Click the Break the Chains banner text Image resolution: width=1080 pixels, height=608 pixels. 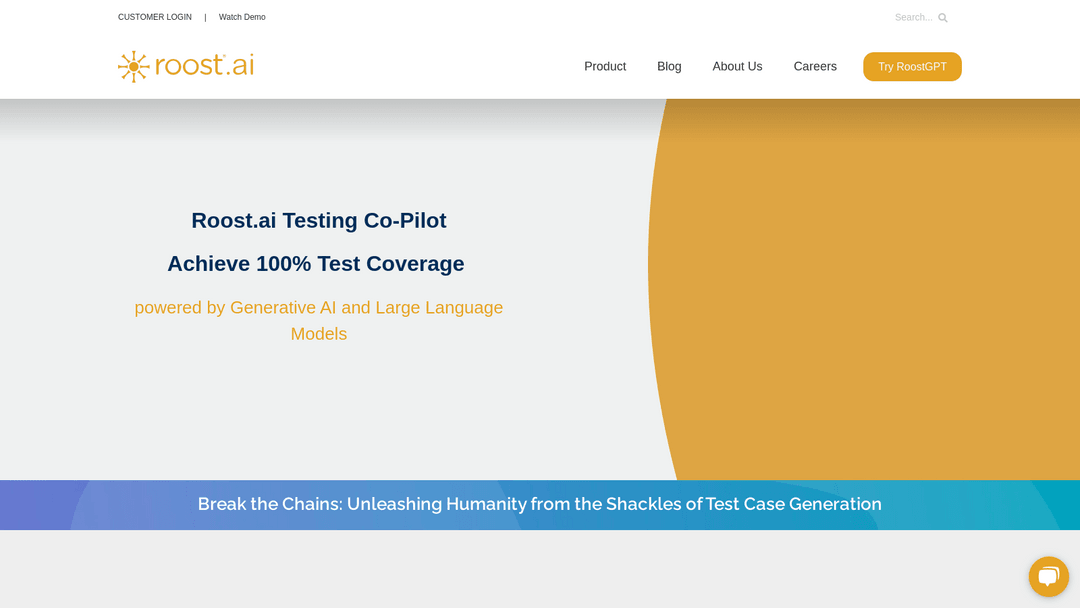pyautogui.click(x=539, y=504)
